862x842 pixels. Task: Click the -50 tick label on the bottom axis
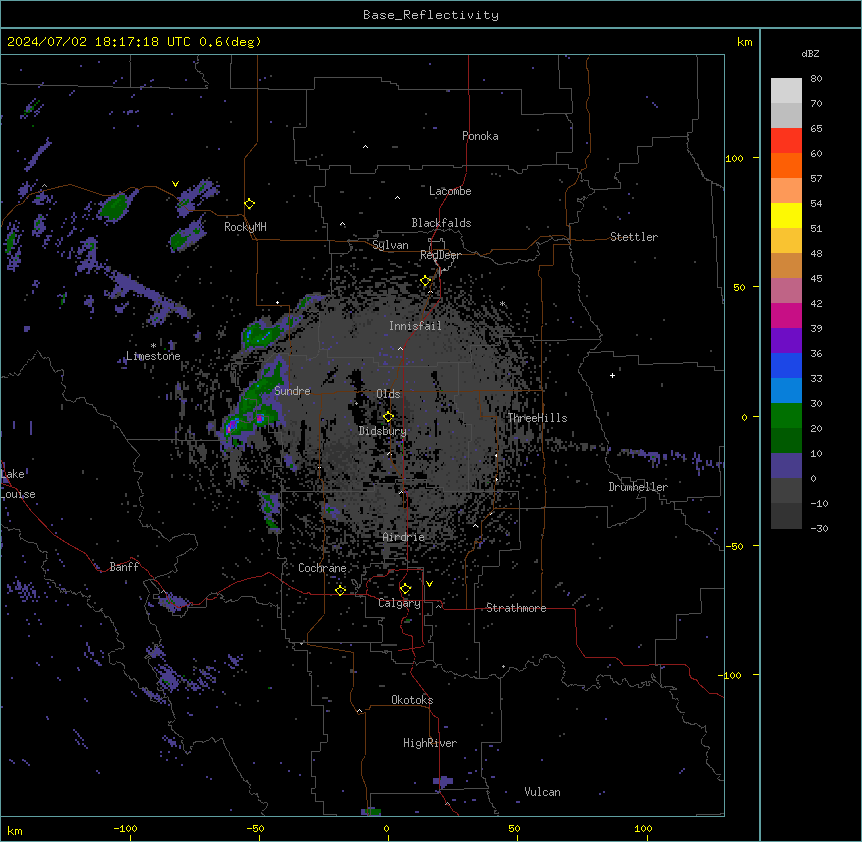[x=255, y=828]
